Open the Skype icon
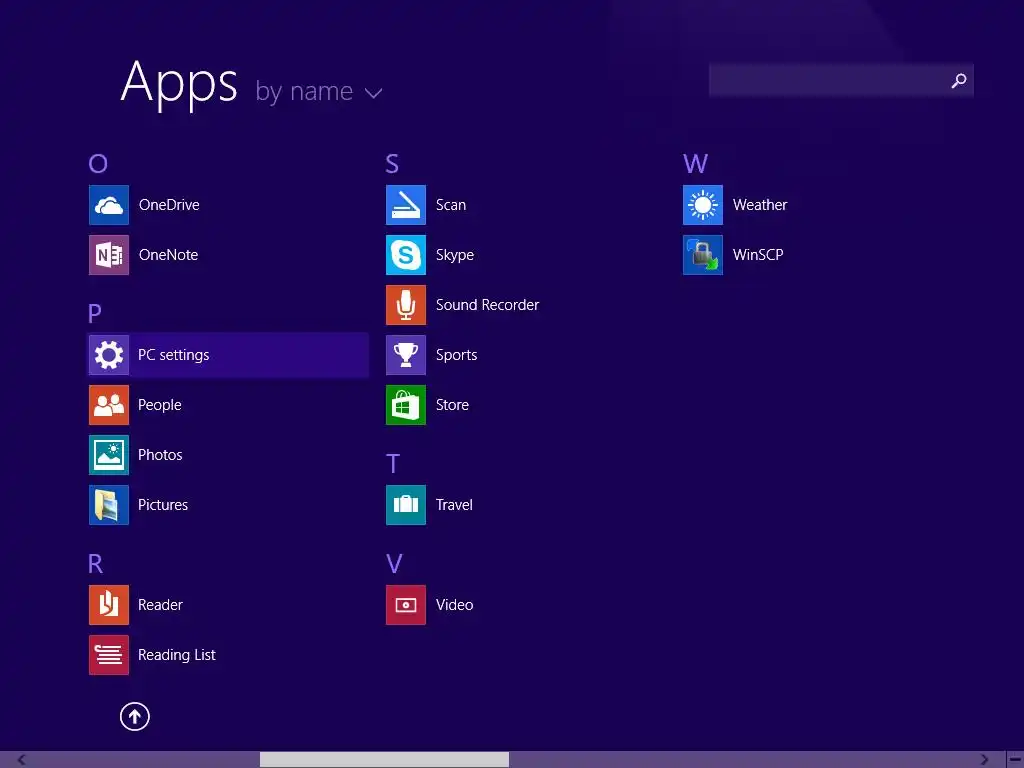The image size is (1024, 768). coord(406,255)
